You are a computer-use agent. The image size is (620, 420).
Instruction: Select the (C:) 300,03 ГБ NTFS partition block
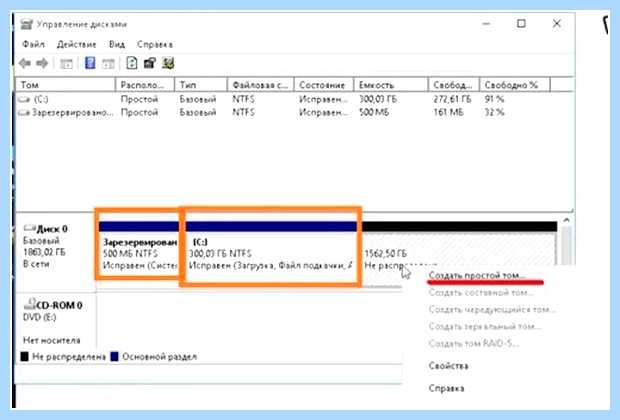click(x=272, y=252)
